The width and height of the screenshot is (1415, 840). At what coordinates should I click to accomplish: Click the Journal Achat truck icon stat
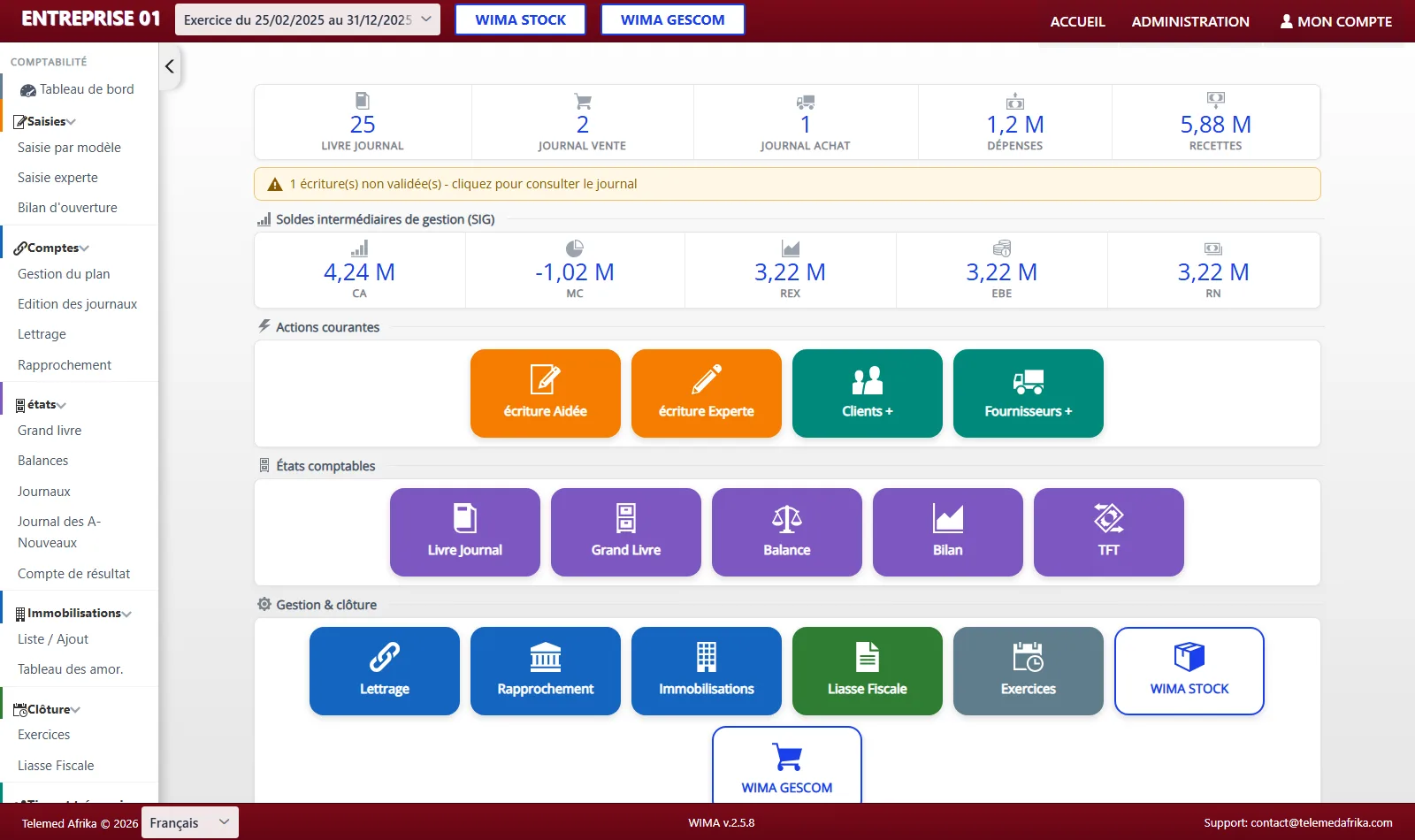[806, 102]
